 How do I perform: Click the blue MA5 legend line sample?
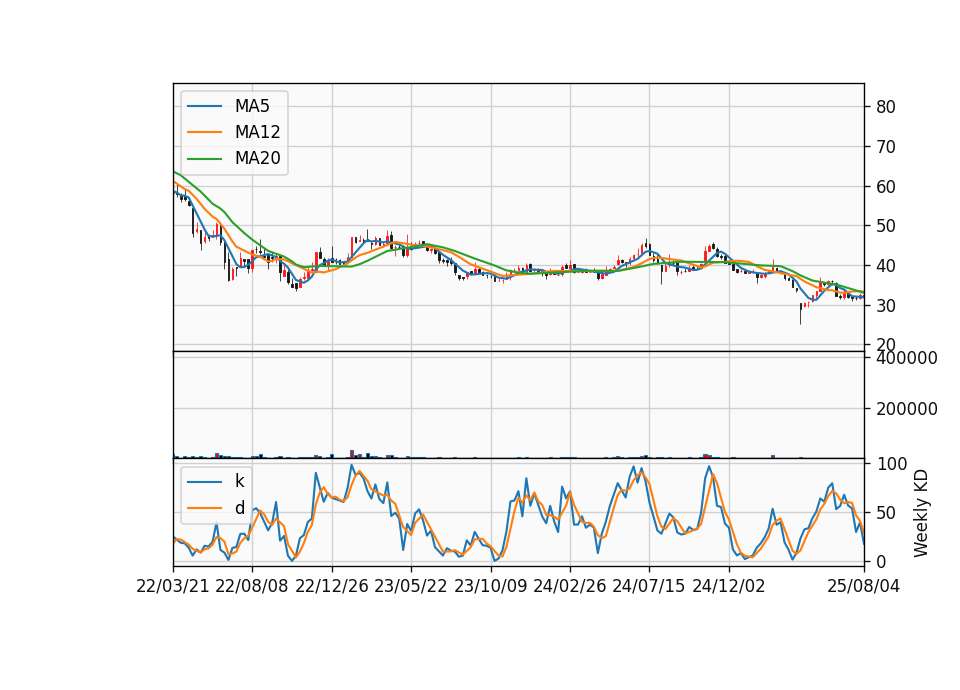204,107
